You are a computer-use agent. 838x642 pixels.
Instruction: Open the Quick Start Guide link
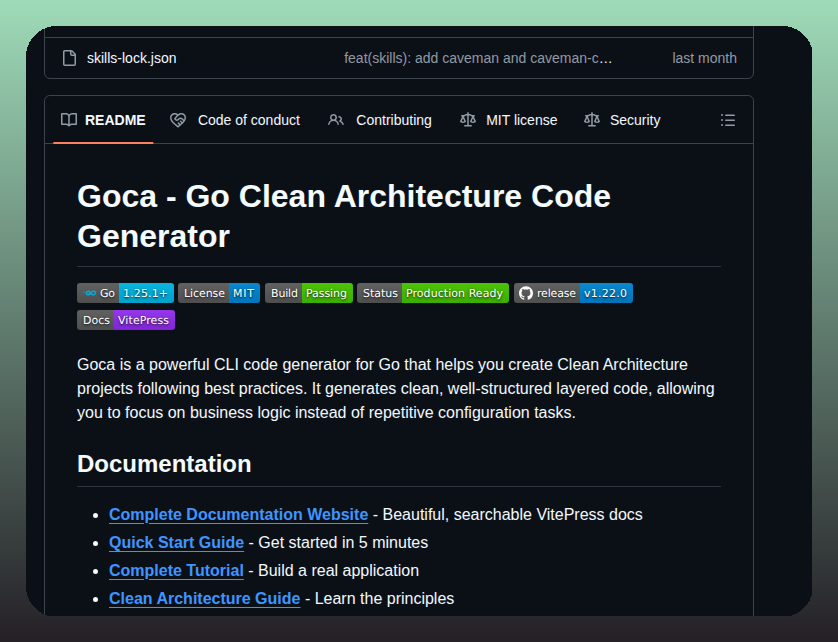(x=176, y=543)
